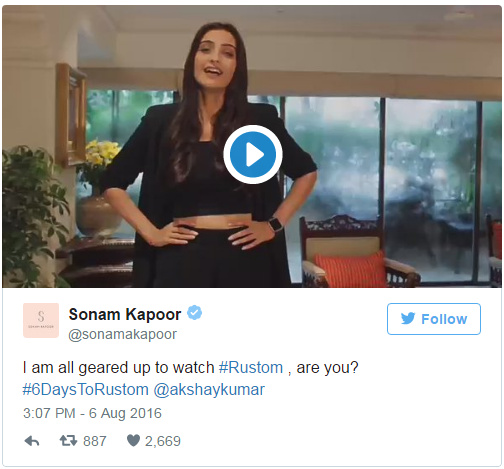Image resolution: width=504 pixels, height=469 pixels.
Task: Open the @sonamakapoor handle
Action: pos(122,334)
